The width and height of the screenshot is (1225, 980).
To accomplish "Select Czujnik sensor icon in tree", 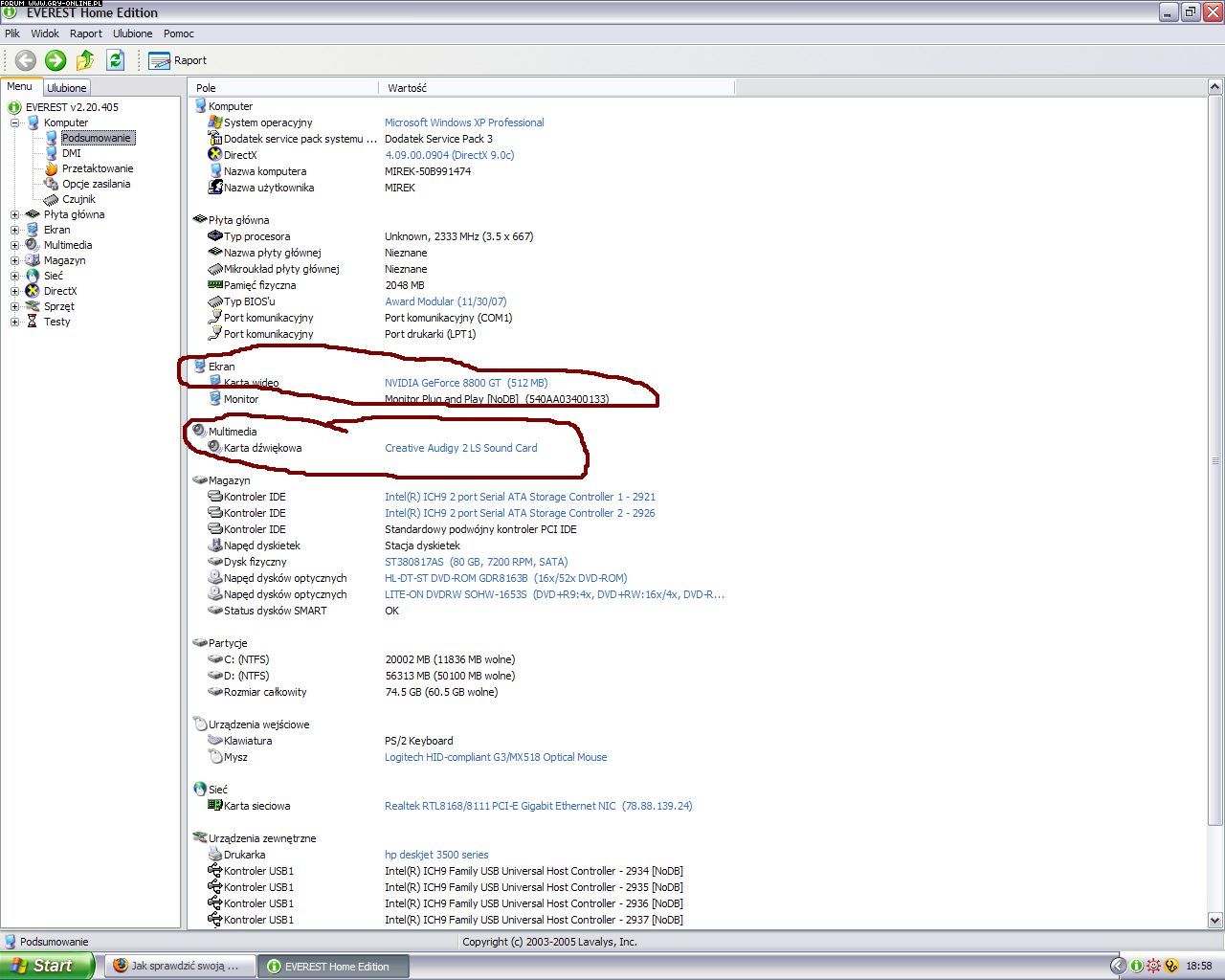I will (51, 199).
